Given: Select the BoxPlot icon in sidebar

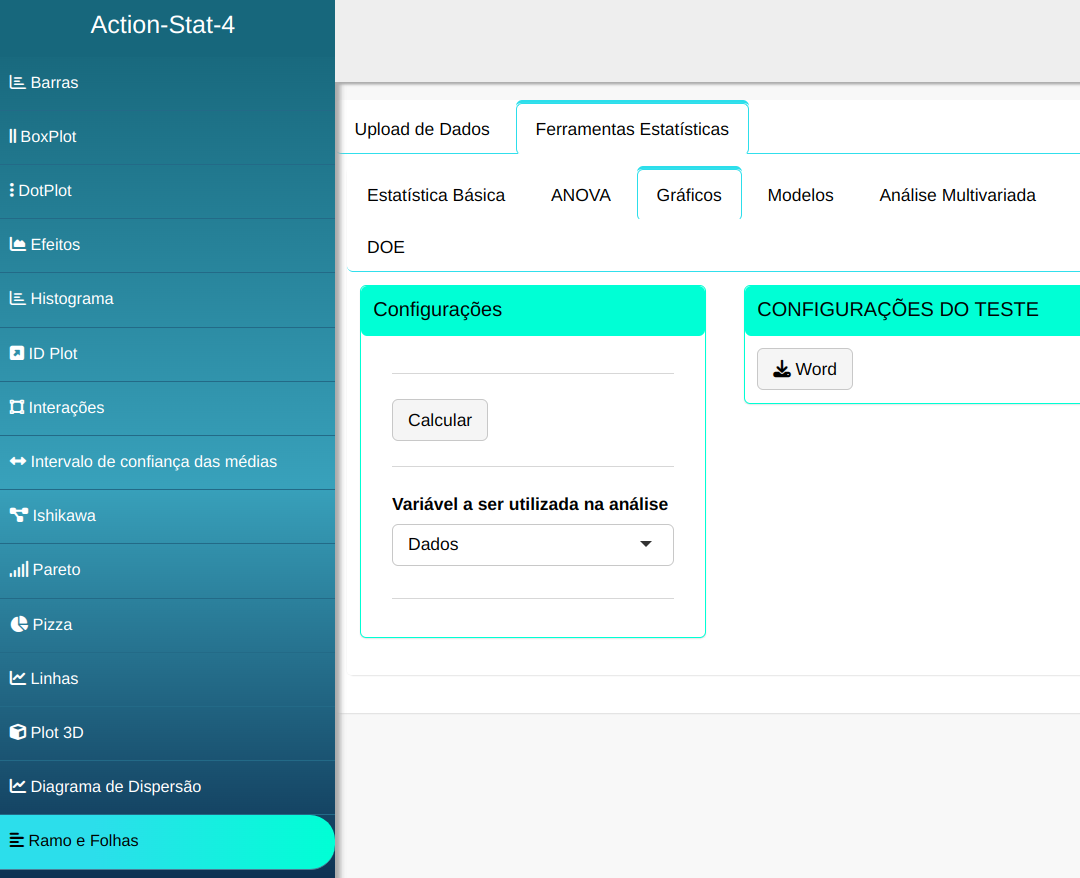Looking at the screenshot, I should tap(13, 136).
